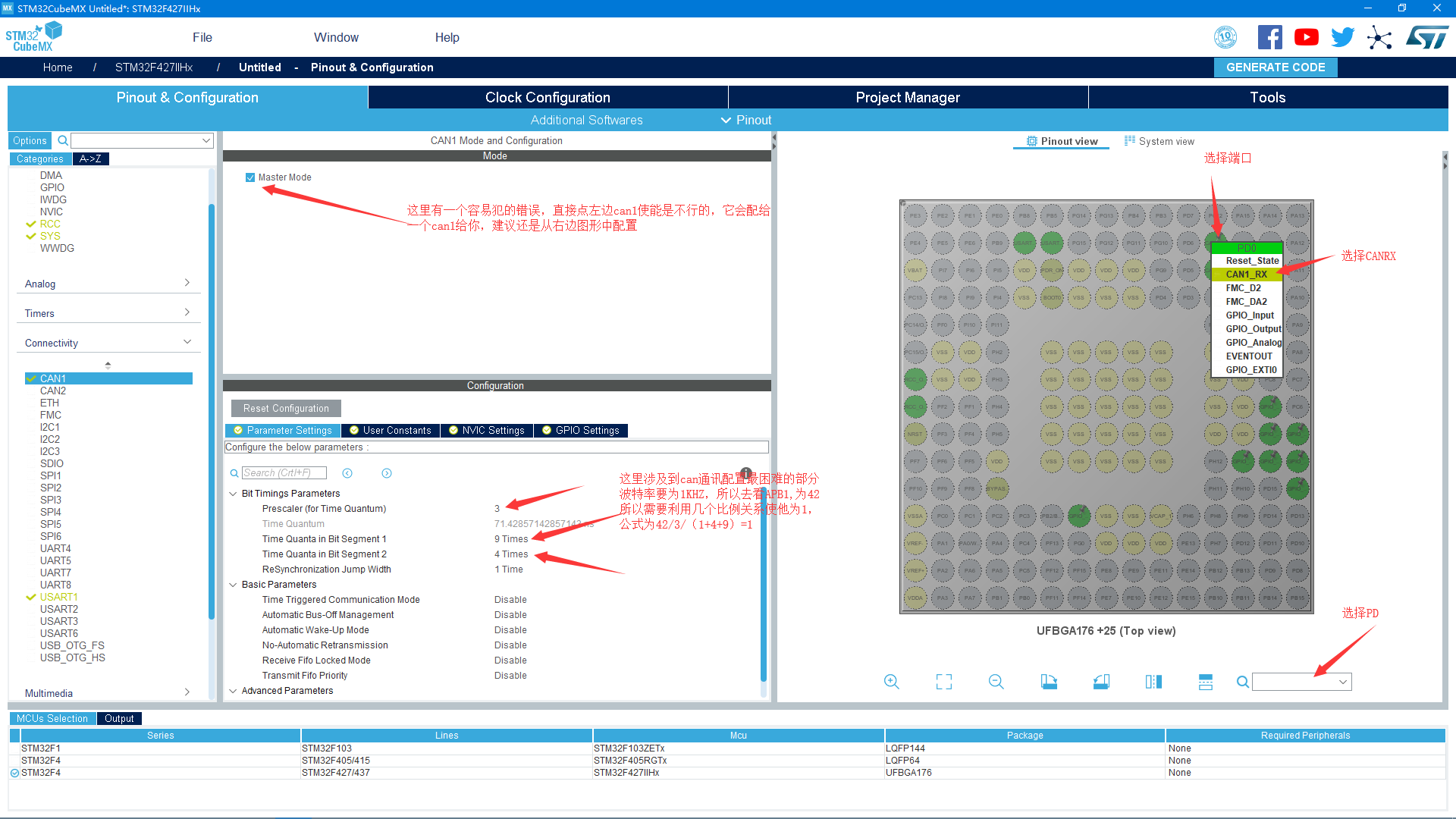1456x819 pixels.
Task: Rotate the chip view counterclockwise icon
Action: click(x=1101, y=682)
